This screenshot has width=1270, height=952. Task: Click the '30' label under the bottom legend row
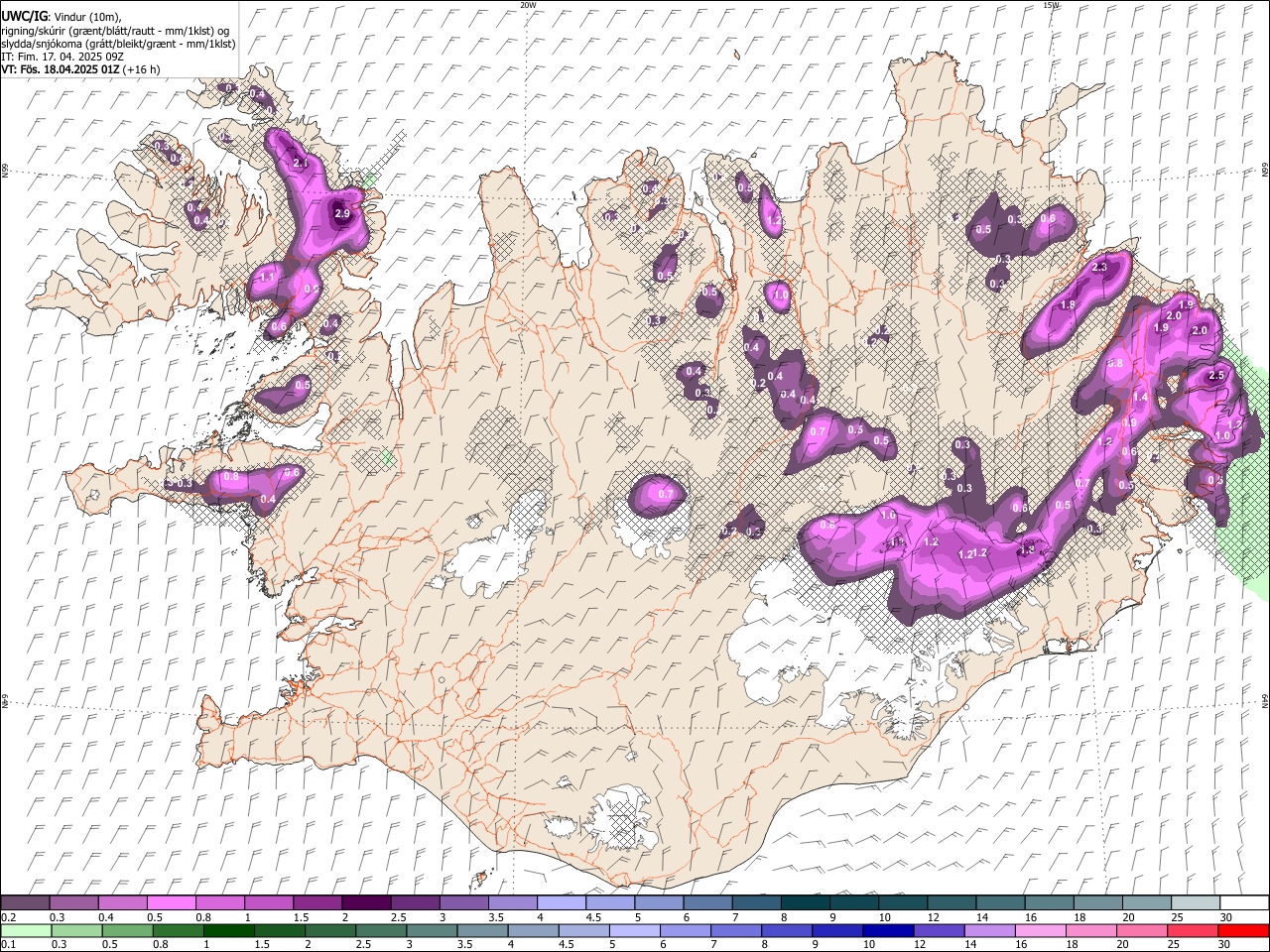pos(1225,945)
